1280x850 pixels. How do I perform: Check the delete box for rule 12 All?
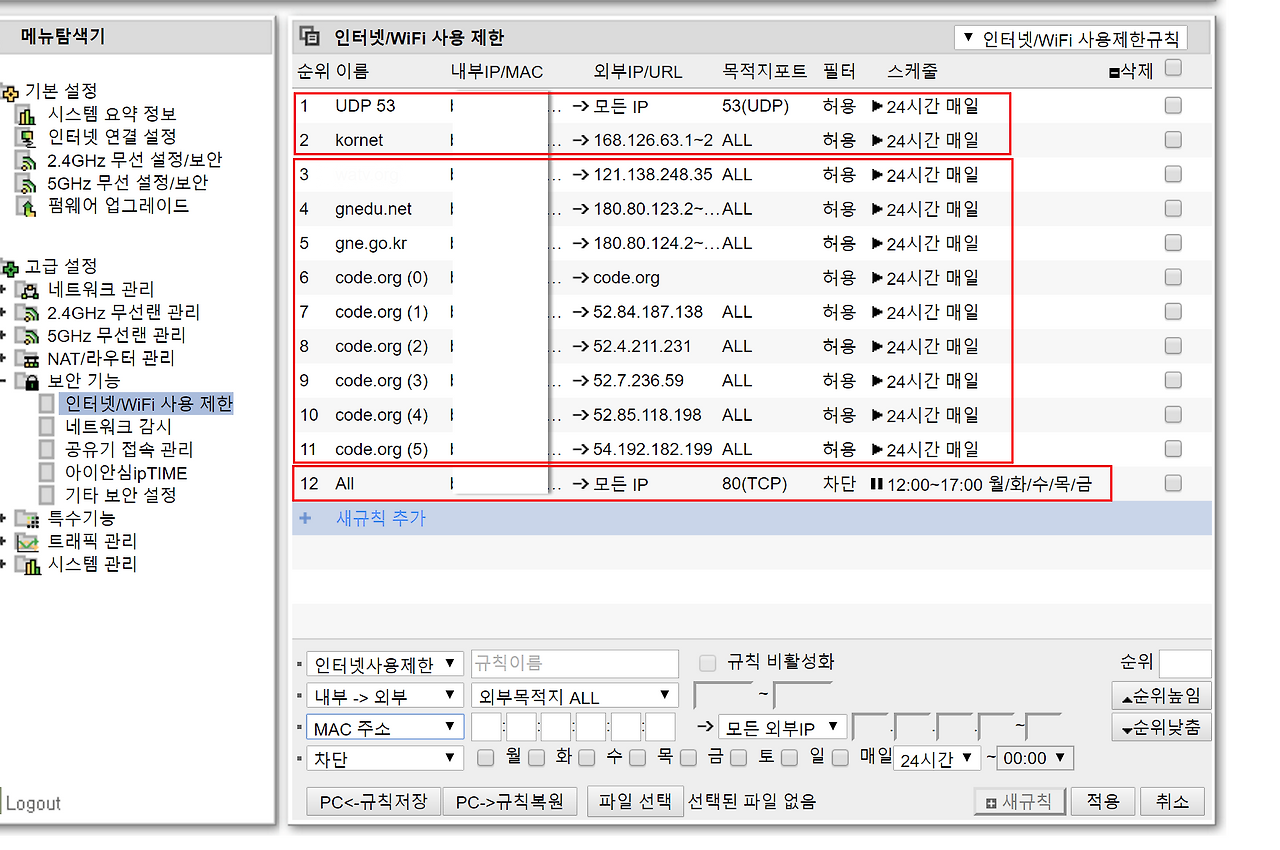tap(1172, 483)
